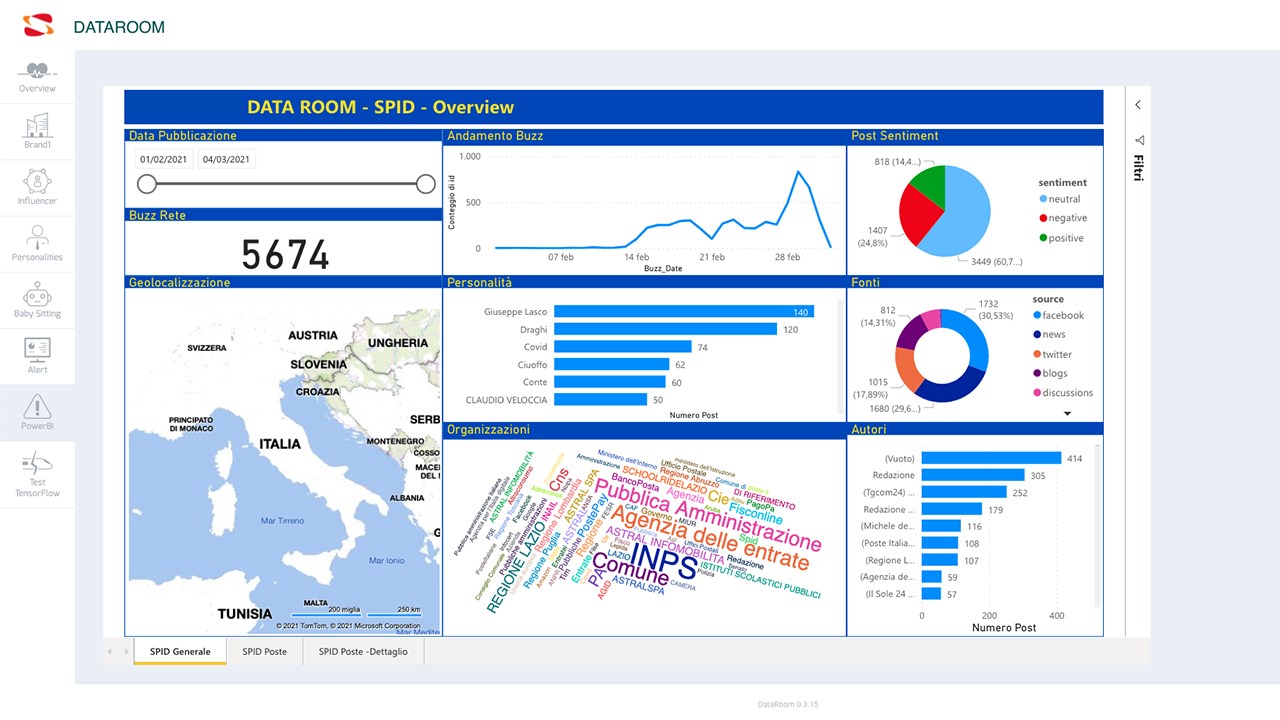Screen dimensions: 1280x720
Task: Open Test TensorFlow sidebar item
Action: [x=37, y=474]
